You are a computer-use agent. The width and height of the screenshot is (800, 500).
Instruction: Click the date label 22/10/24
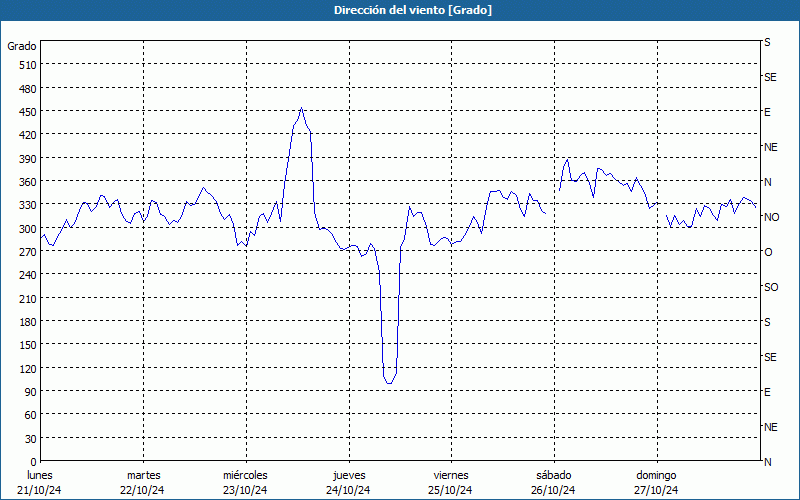pyautogui.click(x=142, y=490)
